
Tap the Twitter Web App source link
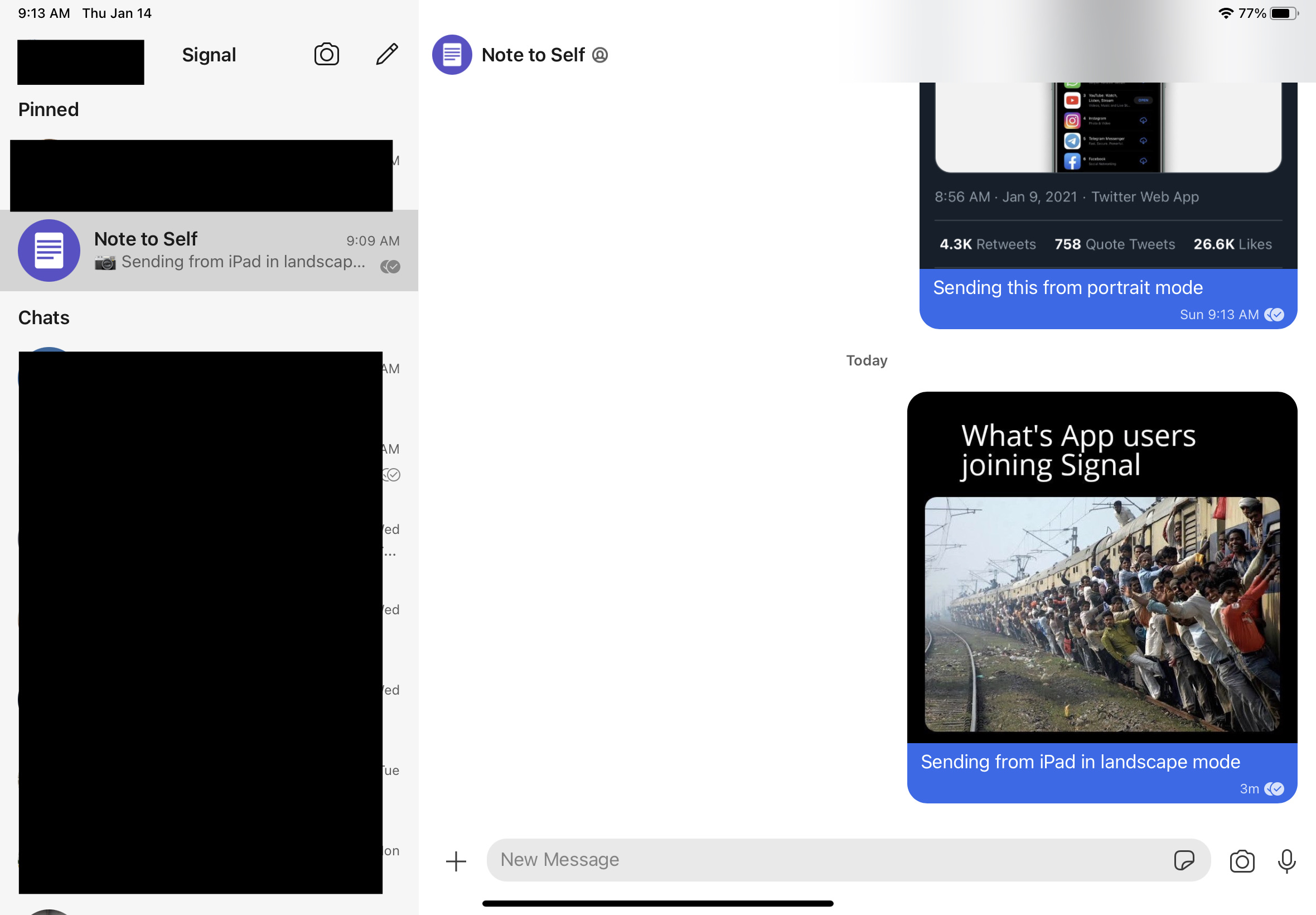pos(1145,196)
